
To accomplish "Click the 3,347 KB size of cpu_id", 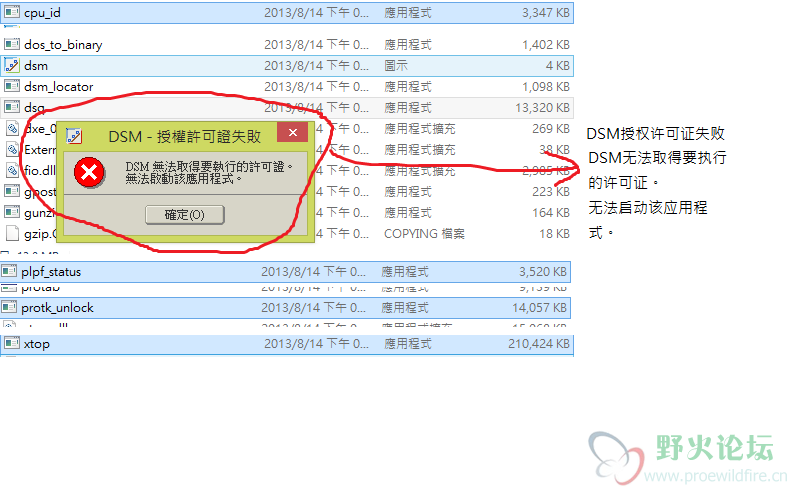I will point(545,13).
